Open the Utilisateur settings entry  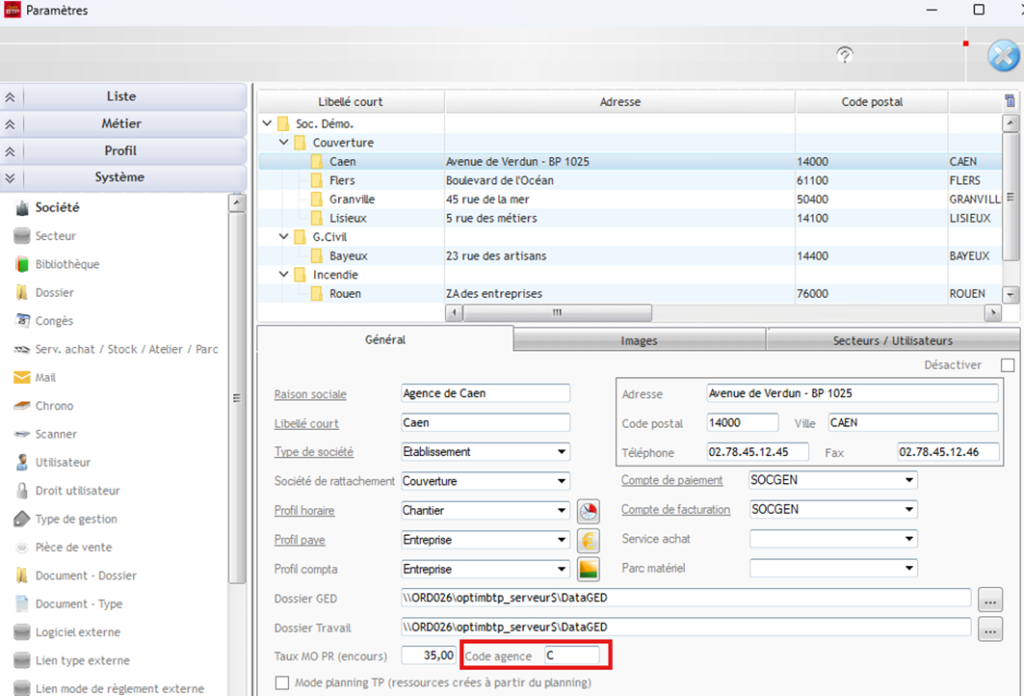pyautogui.click(x=62, y=462)
